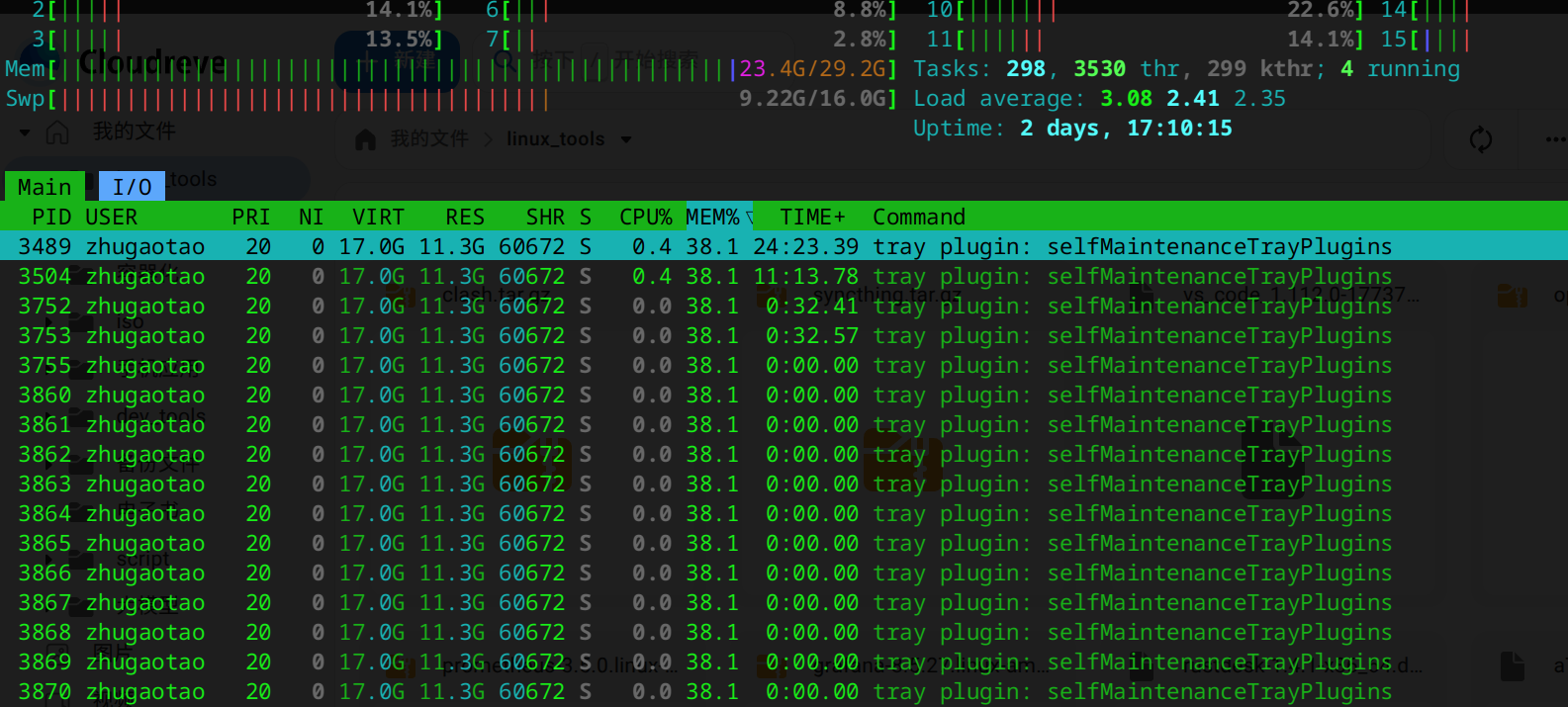Select the process row with PID 3753

[x=784, y=335]
